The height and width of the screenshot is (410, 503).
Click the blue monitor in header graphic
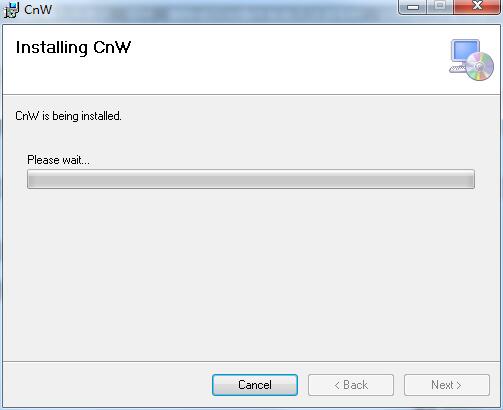coord(465,51)
